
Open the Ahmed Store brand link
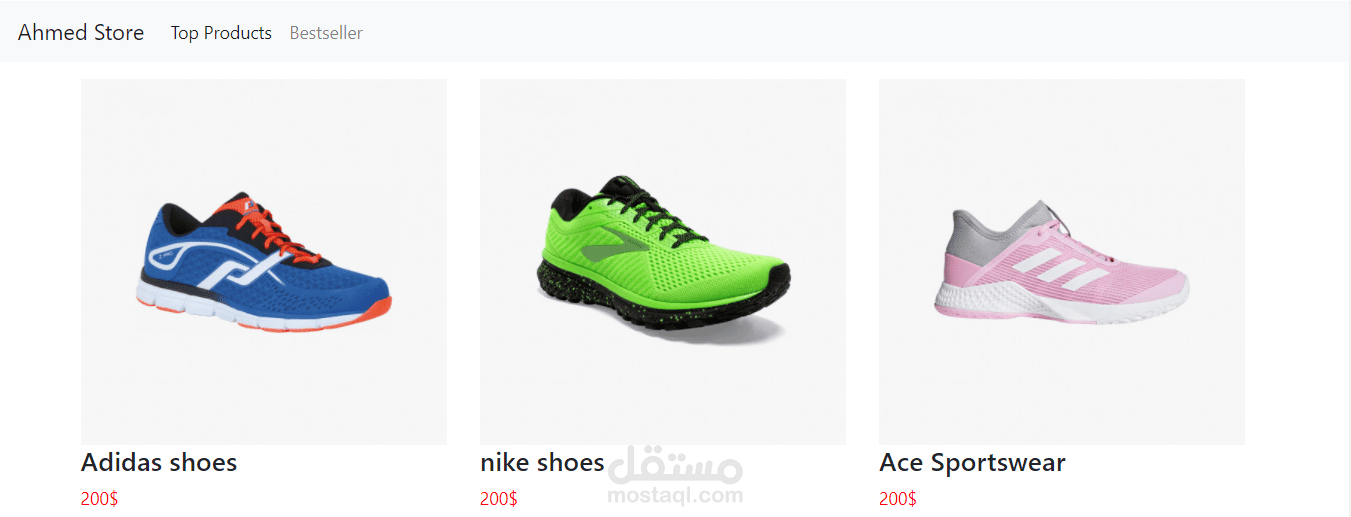pyautogui.click(x=81, y=33)
